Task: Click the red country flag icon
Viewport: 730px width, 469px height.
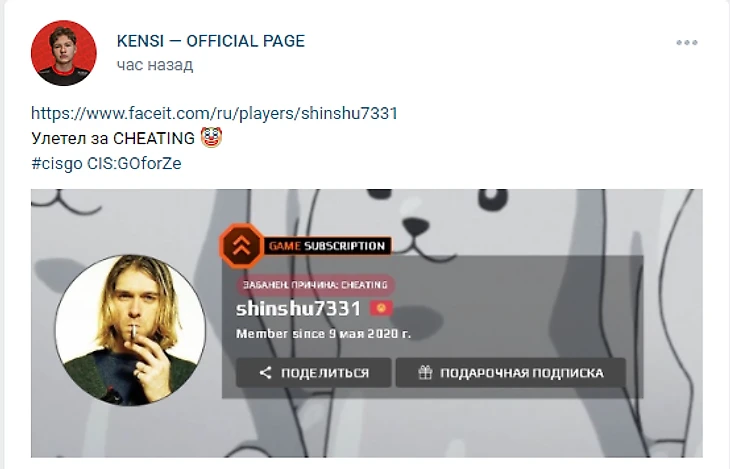Action: (x=381, y=308)
